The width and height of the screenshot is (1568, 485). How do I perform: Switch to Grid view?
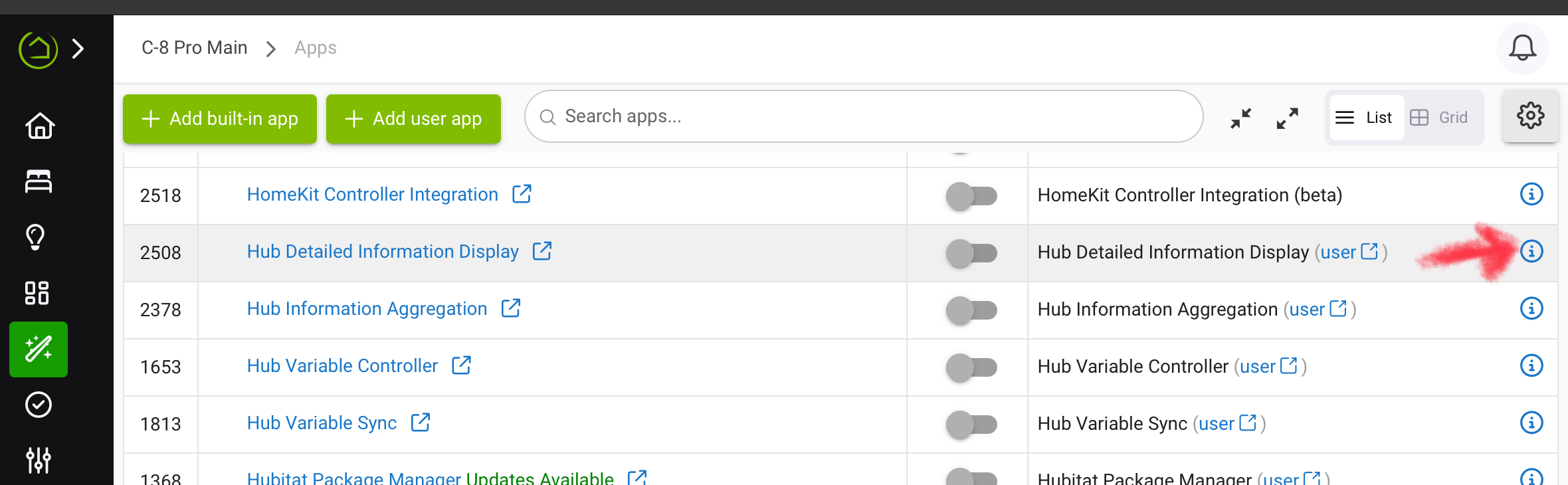pyautogui.click(x=1440, y=118)
